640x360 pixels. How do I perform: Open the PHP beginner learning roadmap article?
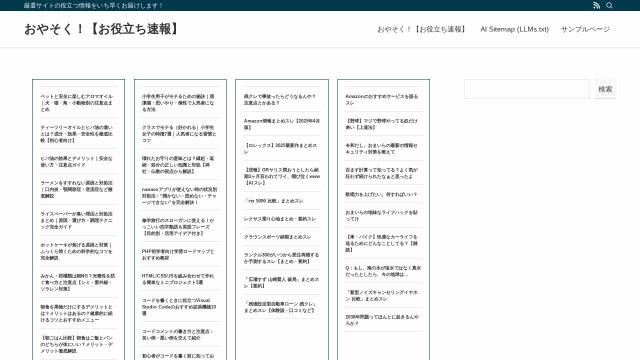pos(178,255)
